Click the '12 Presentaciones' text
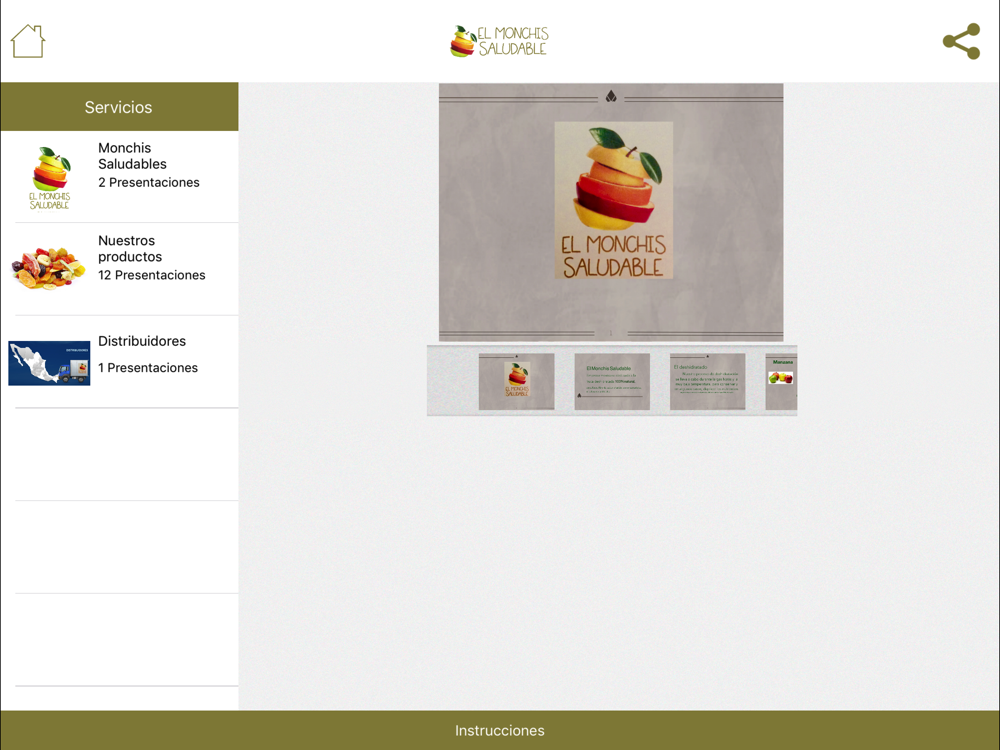 pos(152,275)
